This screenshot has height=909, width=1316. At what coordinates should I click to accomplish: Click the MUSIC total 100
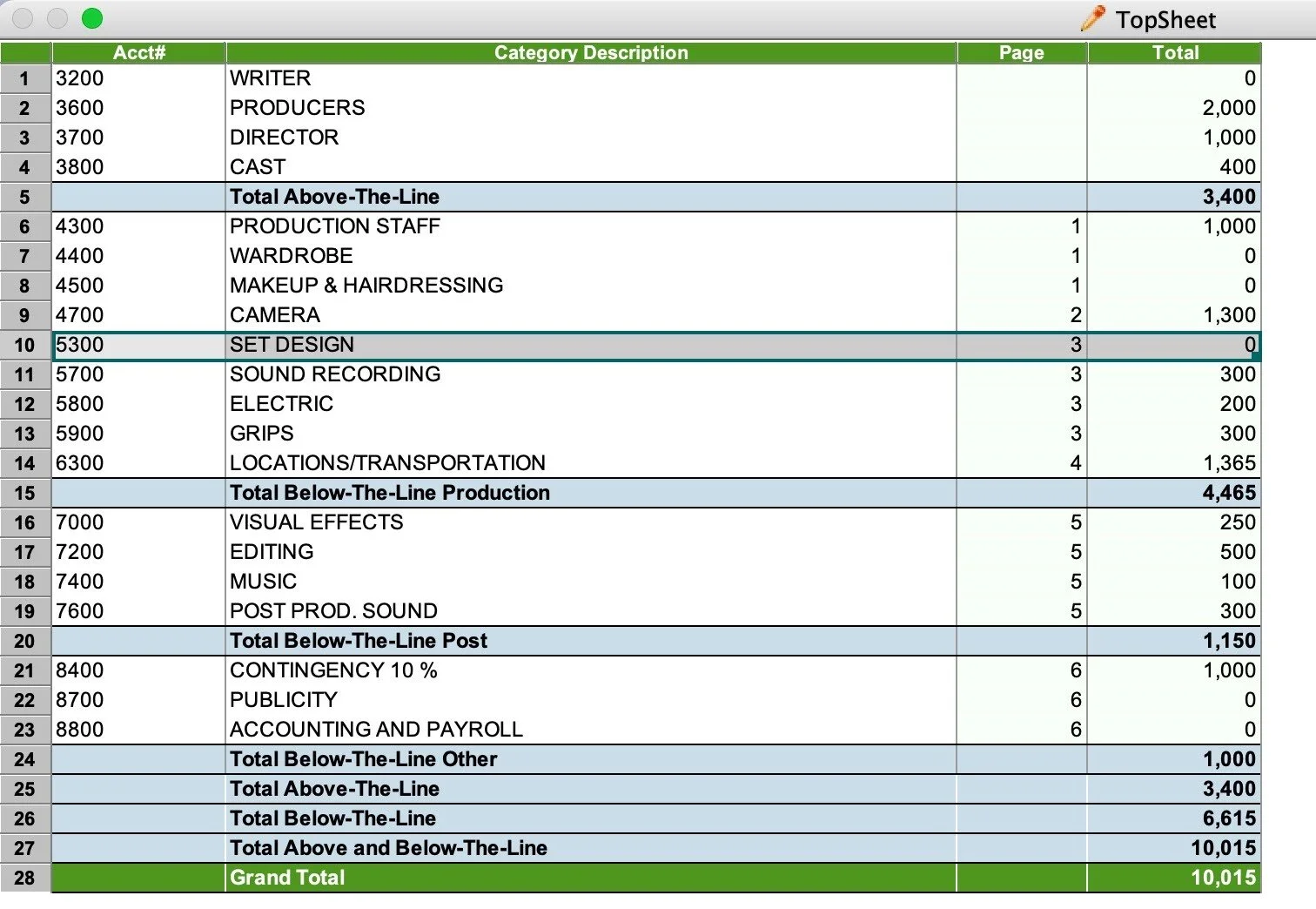pos(1174,582)
